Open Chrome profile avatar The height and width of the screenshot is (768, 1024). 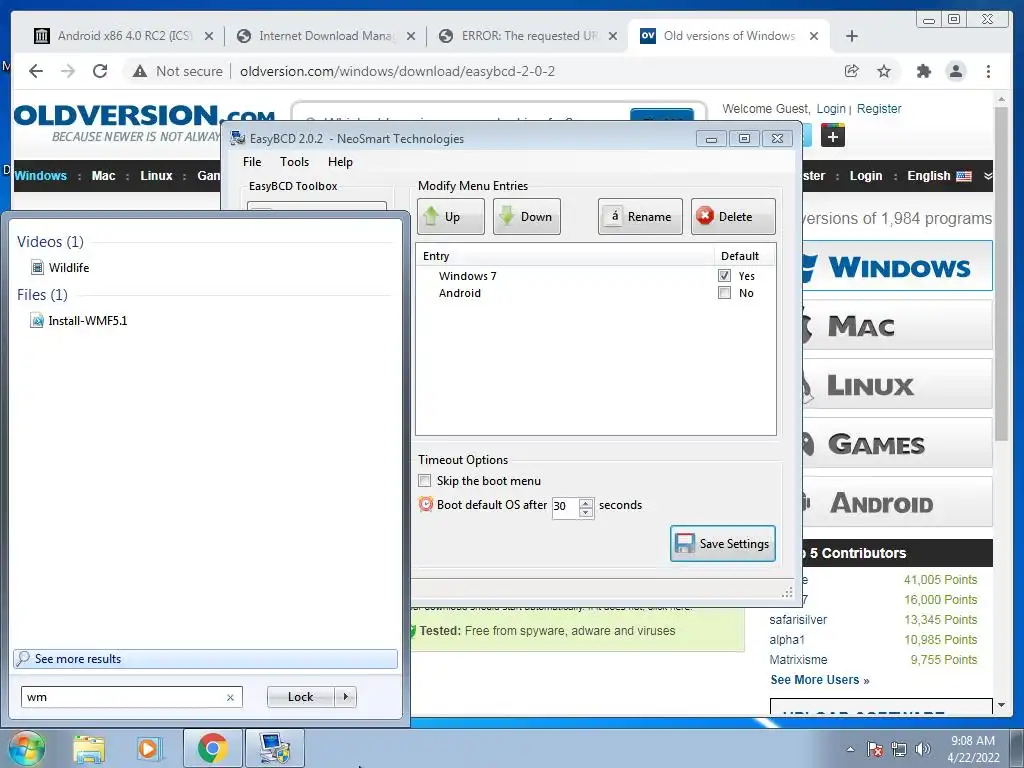tap(956, 71)
